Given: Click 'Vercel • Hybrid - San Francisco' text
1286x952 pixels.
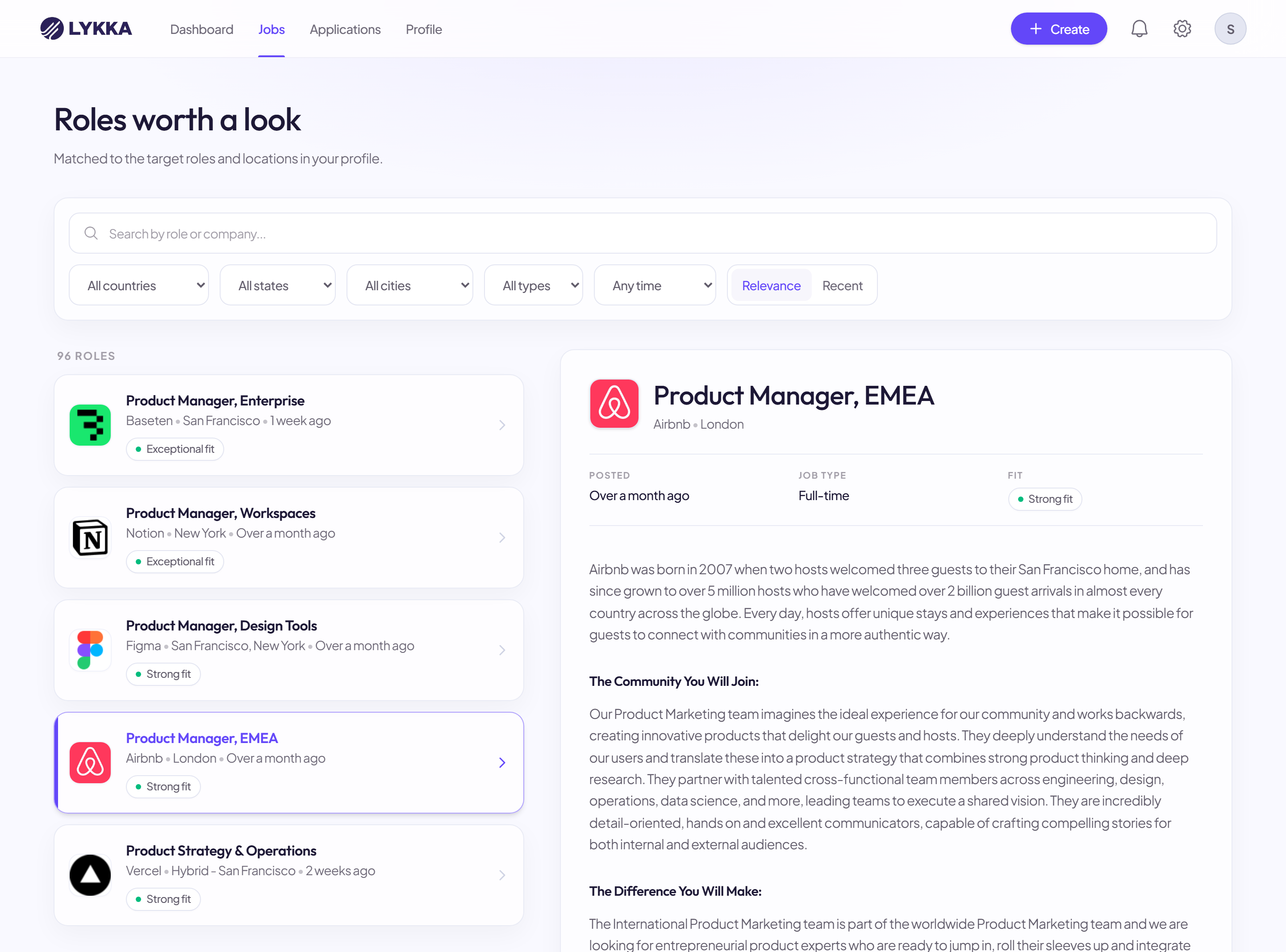Looking at the screenshot, I should pos(211,871).
